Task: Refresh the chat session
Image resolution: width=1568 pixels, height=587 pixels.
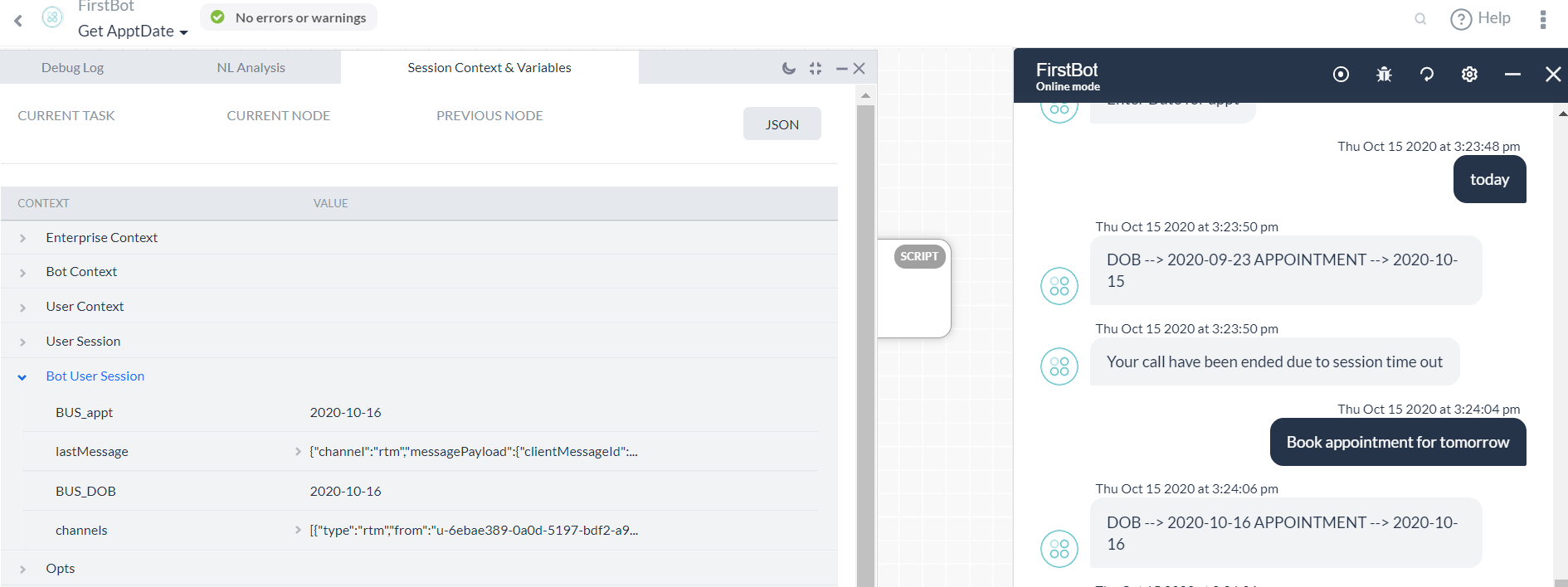Action: click(1427, 75)
